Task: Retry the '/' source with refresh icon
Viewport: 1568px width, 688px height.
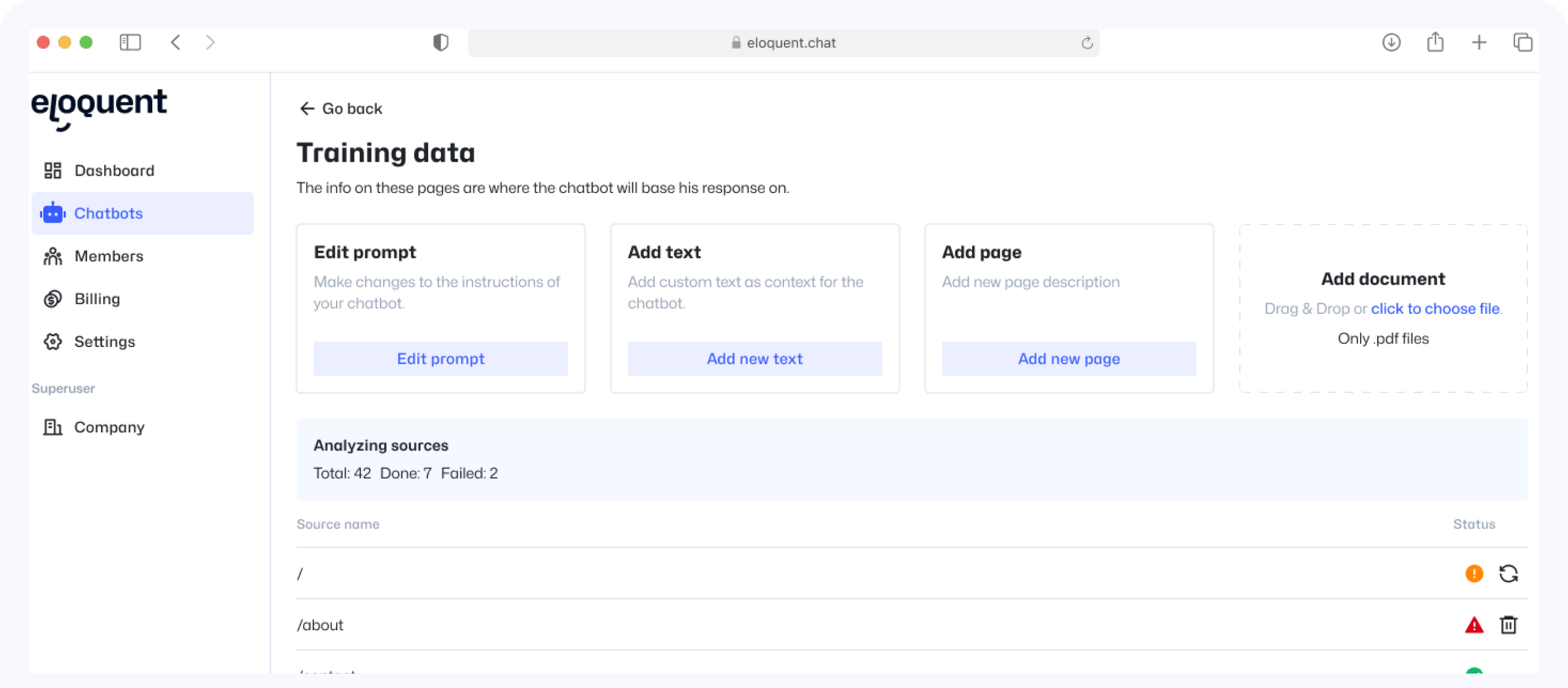Action: 1508,574
